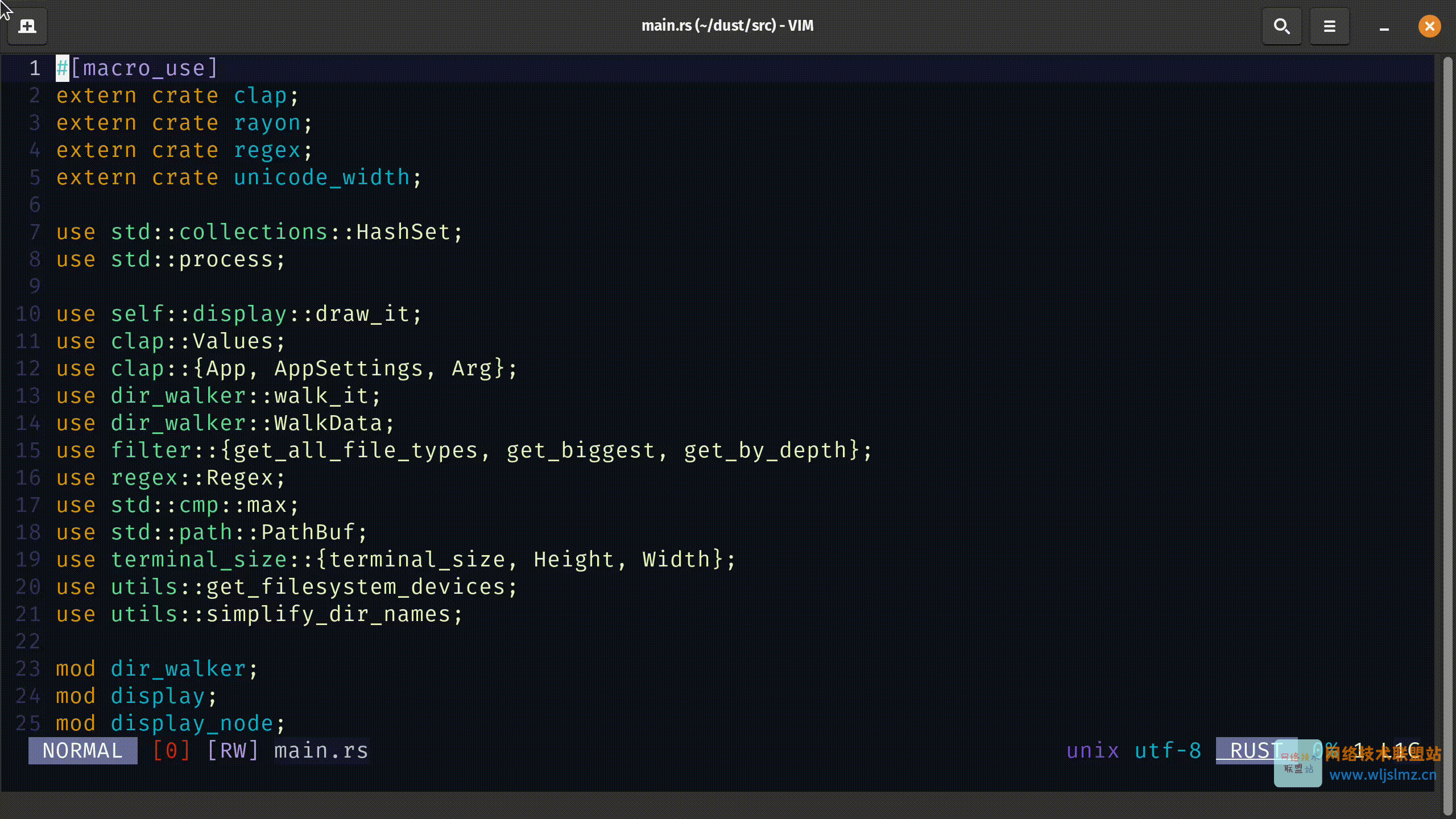Click the line and column indicator 1,1
The image size is (1456, 819).
pos(1388,751)
